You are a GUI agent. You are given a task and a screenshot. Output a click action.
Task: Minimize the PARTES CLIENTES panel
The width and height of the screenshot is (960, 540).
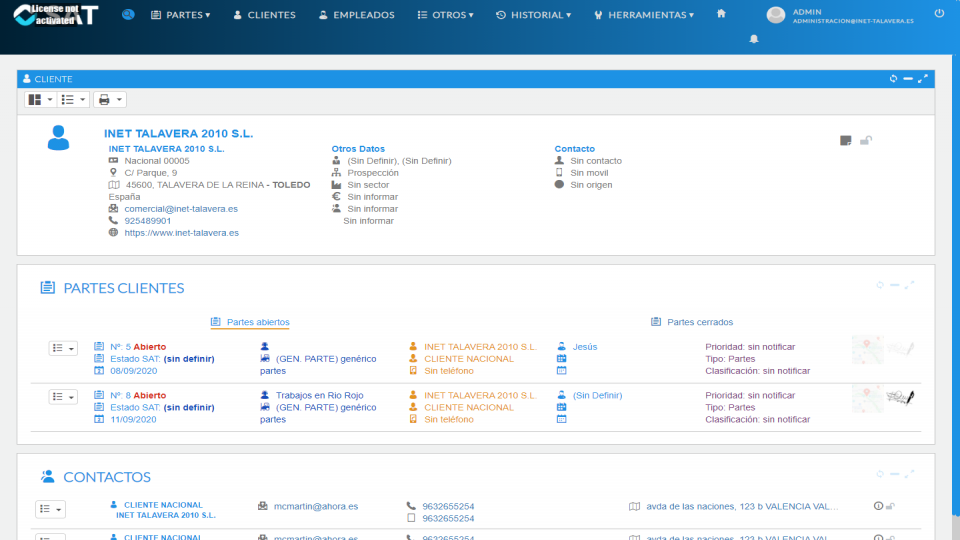(x=894, y=285)
